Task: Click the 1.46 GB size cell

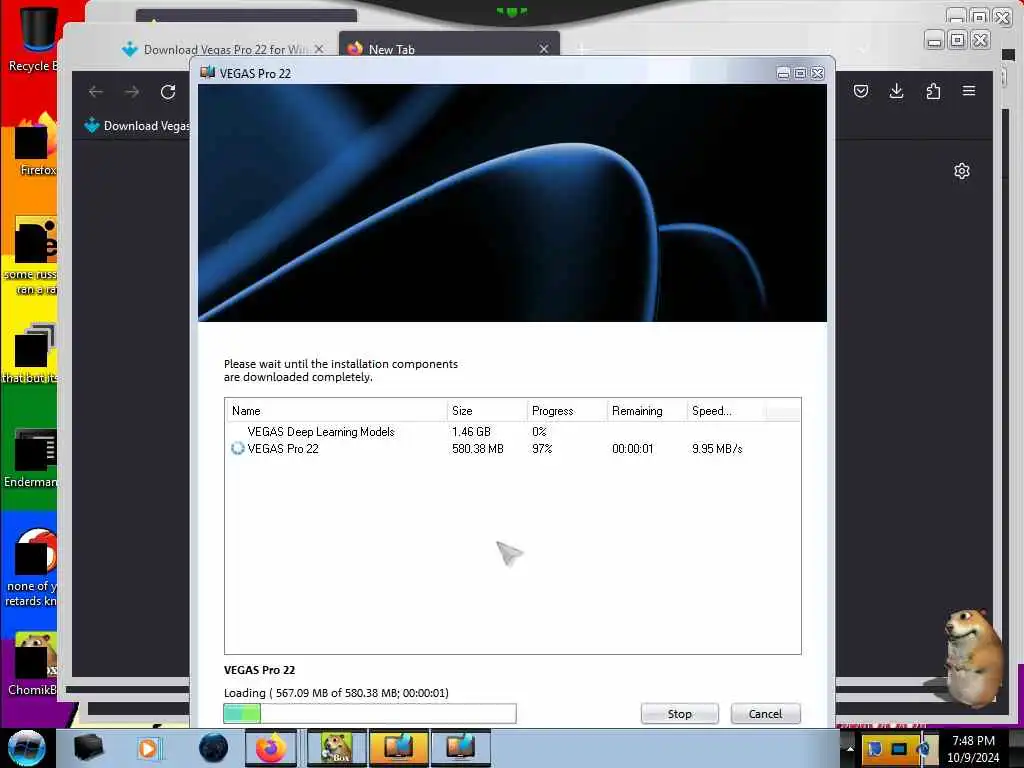Action: click(471, 432)
